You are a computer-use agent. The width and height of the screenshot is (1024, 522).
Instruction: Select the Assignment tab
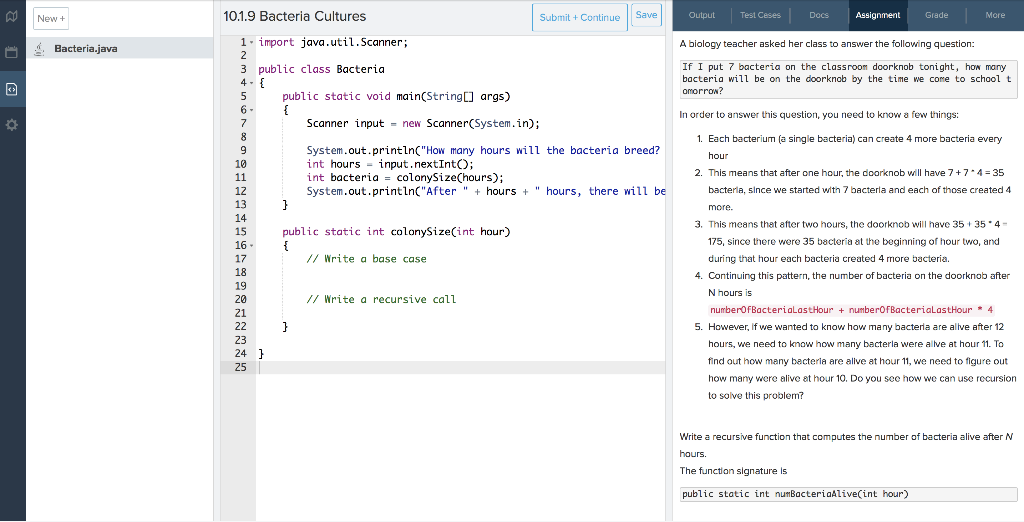(877, 15)
